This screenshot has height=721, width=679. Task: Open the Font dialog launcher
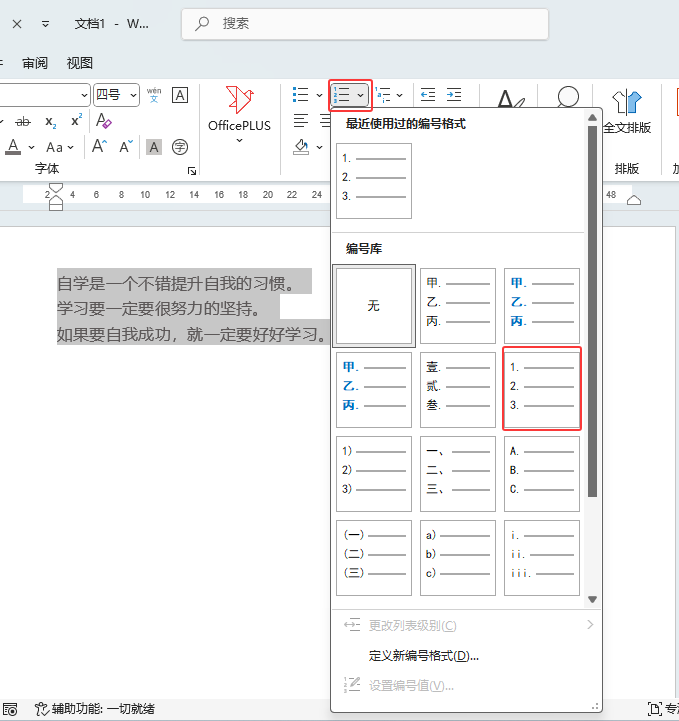192,171
